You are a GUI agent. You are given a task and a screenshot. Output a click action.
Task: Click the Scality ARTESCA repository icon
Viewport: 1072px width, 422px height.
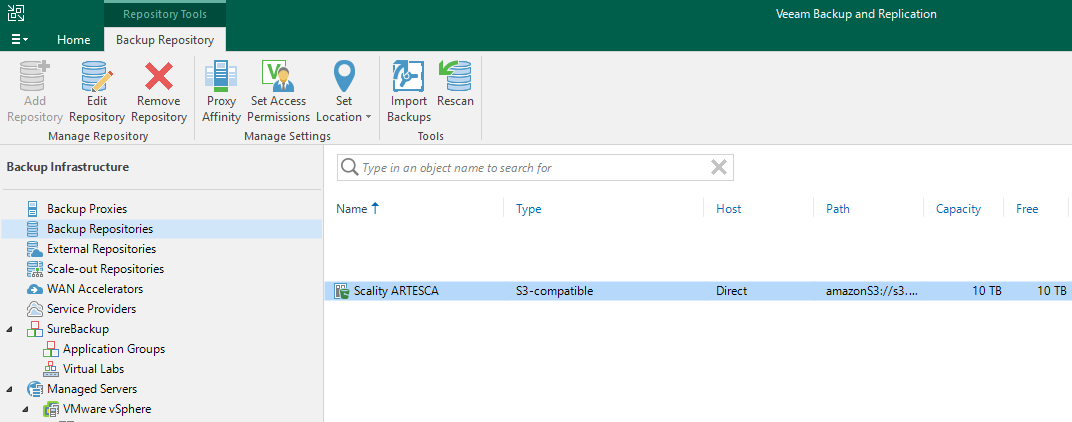click(x=341, y=291)
